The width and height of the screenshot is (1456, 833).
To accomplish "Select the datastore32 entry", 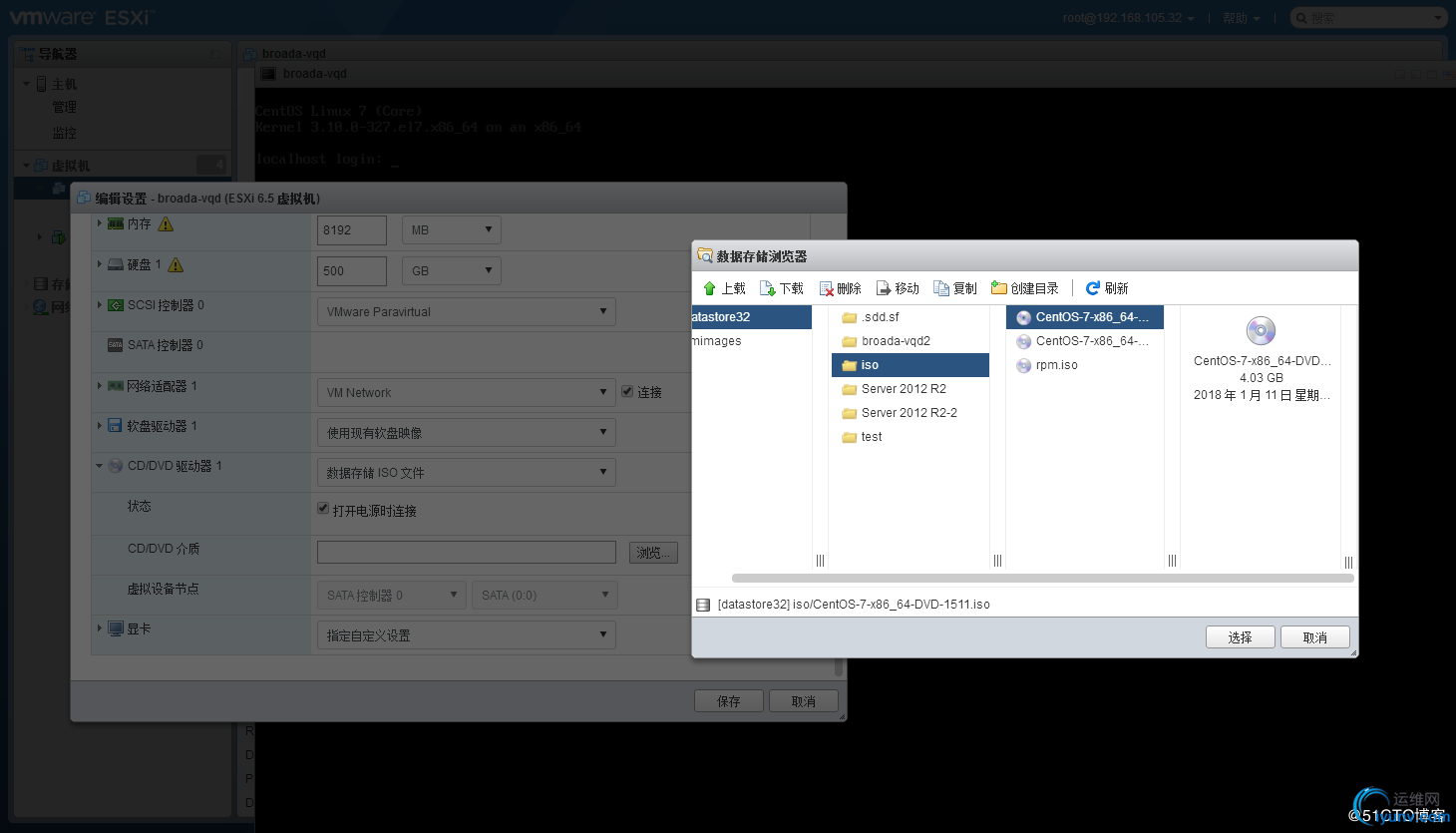I will (x=752, y=317).
